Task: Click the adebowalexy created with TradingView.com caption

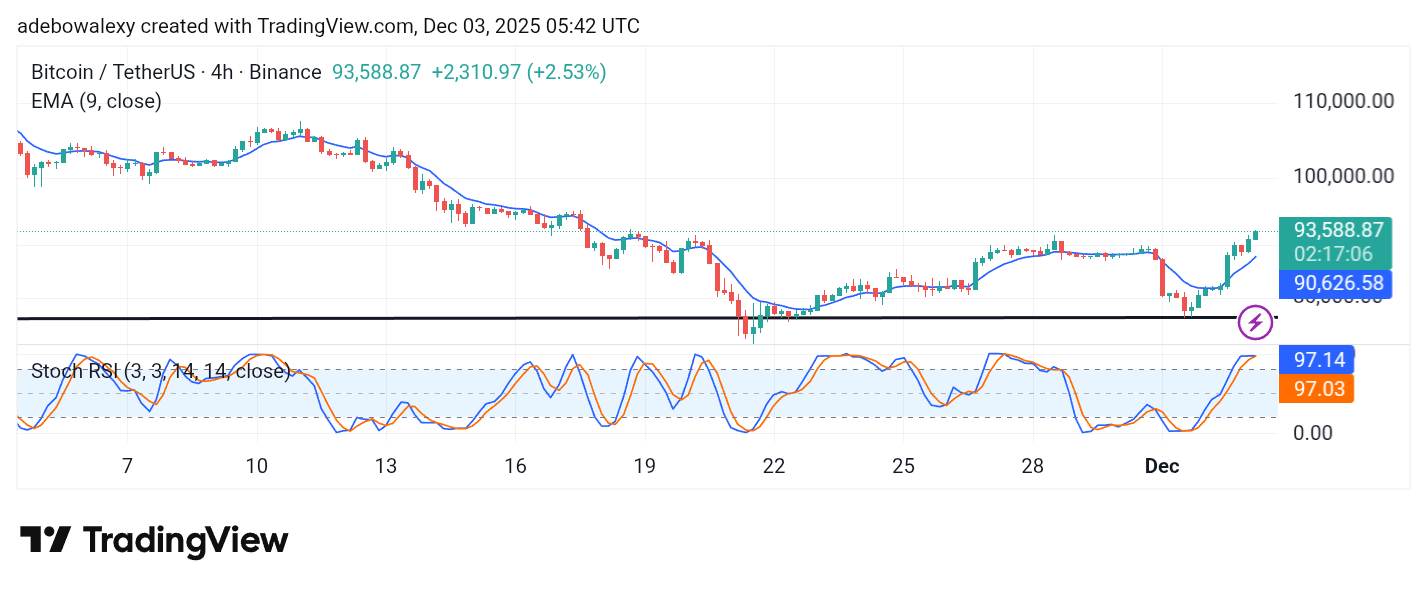Action: tap(328, 27)
